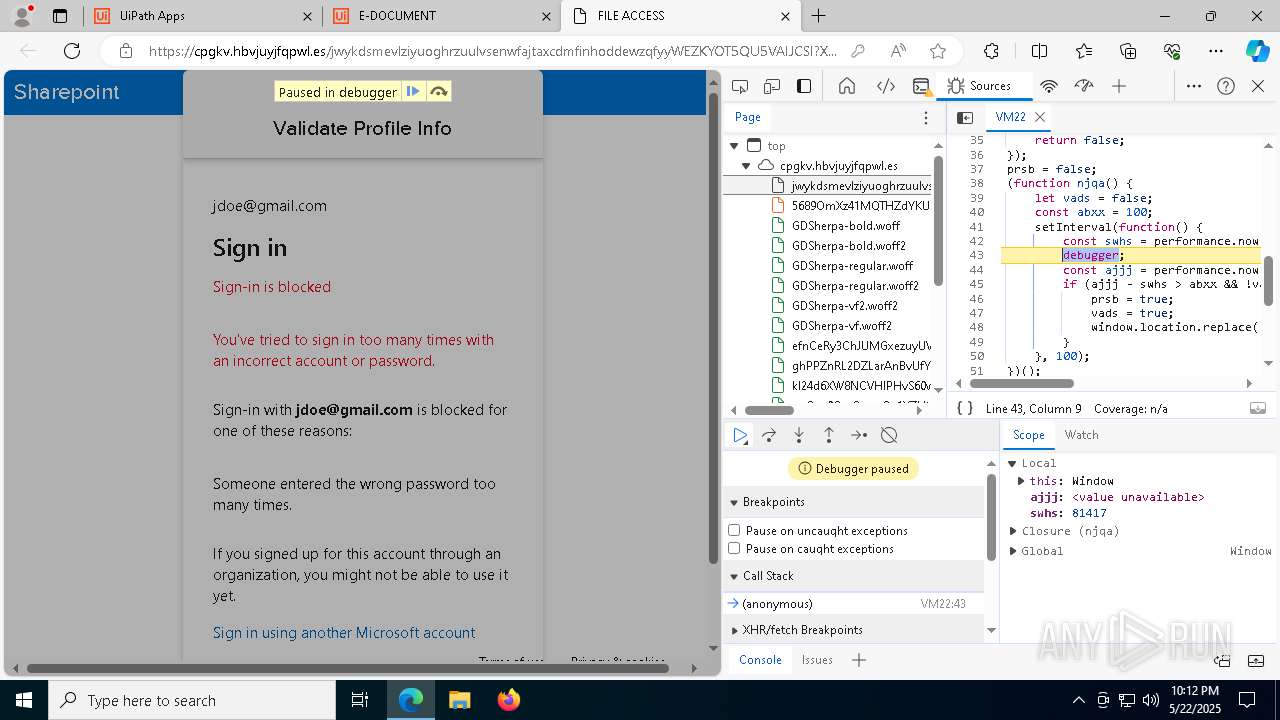Toggle the DevTools activity bar dock icon
The height and width of the screenshot is (720, 1280).
(x=804, y=86)
